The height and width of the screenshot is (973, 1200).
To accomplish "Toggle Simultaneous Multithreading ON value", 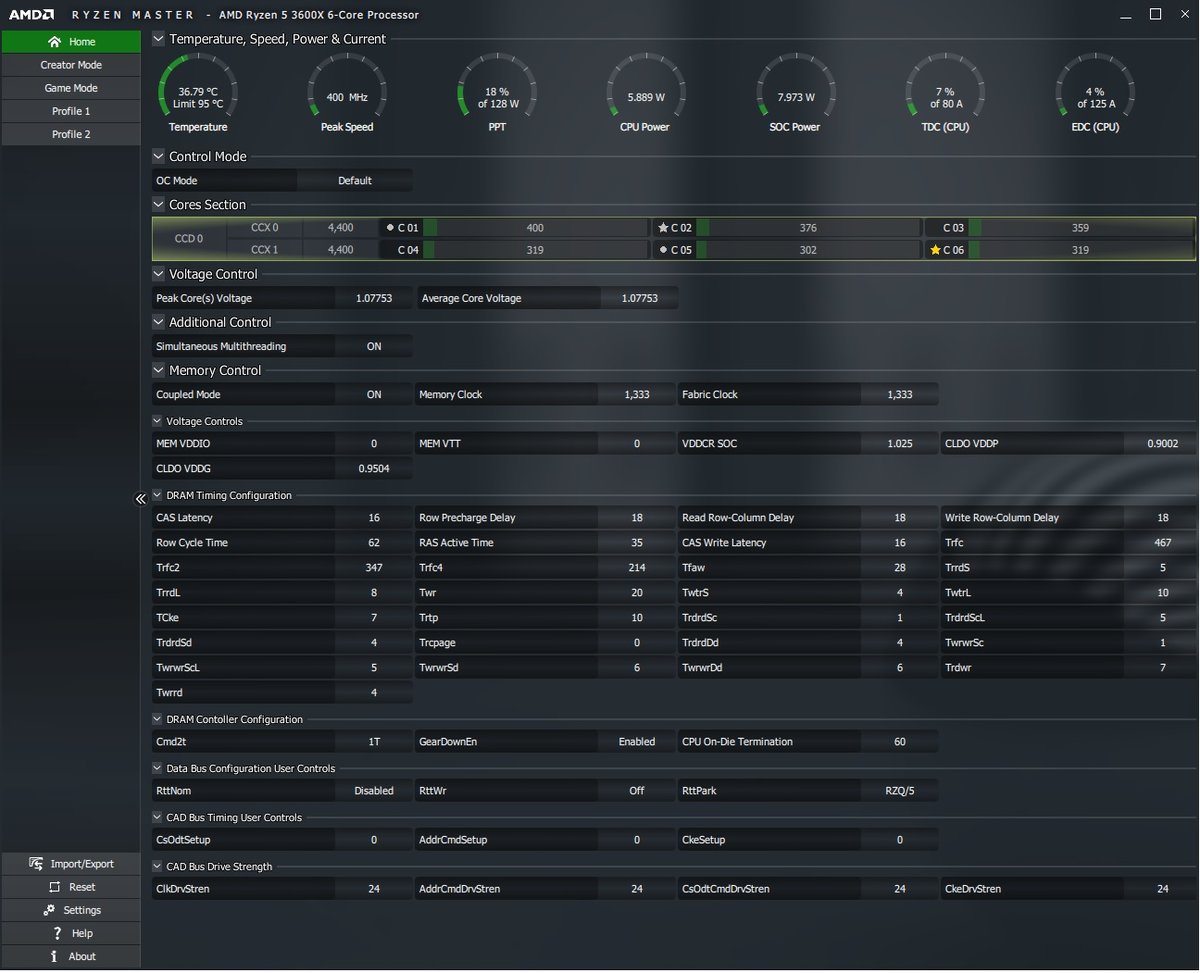I will pos(374,346).
